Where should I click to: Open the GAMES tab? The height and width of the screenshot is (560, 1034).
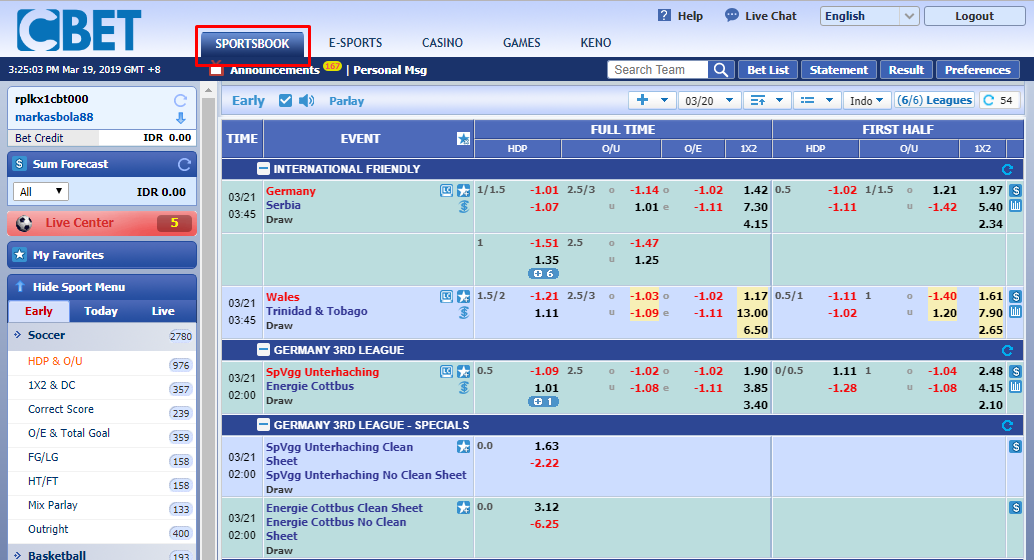pyautogui.click(x=522, y=43)
